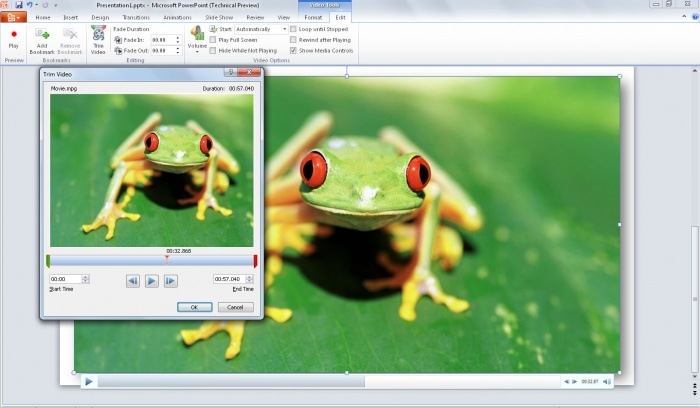
Task: Play the clip in Trim Video dialog
Action: [151, 281]
